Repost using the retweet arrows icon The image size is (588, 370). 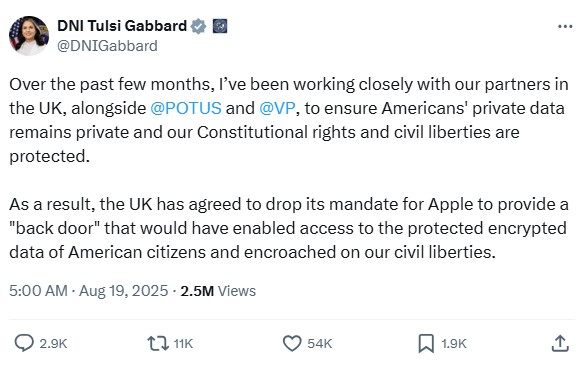point(158,343)
